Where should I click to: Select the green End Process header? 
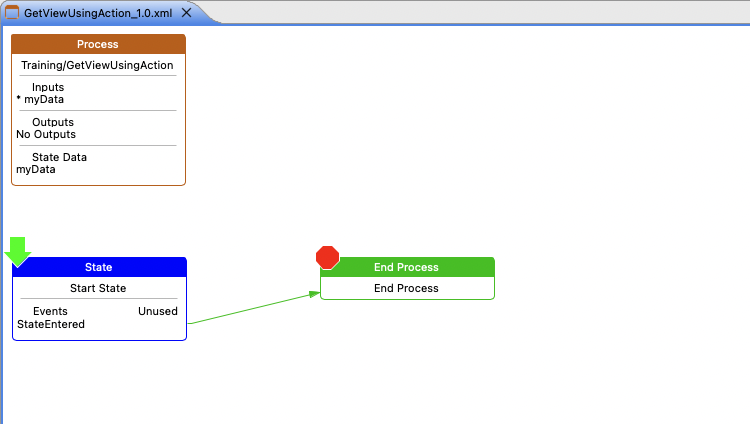coord(406,267)
